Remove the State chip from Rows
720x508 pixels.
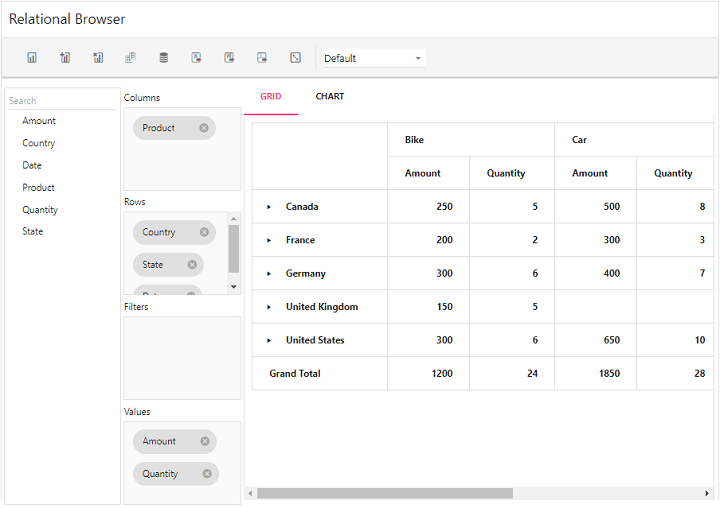tap(192, 265)
